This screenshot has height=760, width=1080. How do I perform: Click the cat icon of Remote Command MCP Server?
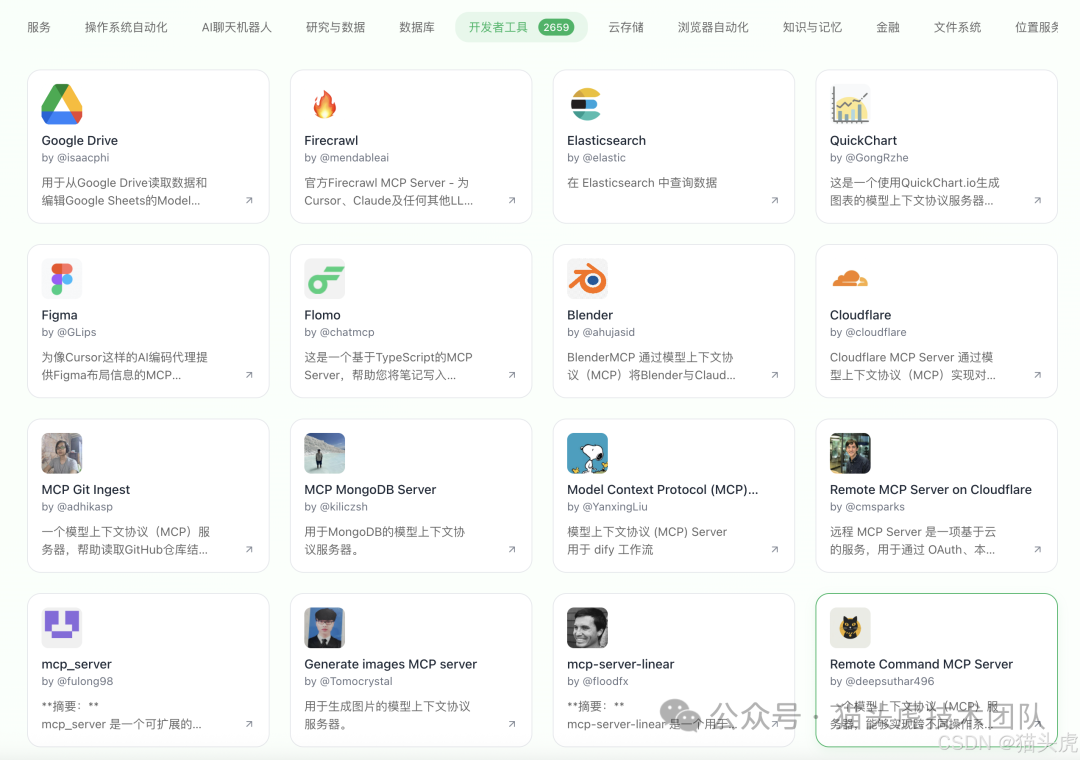click(x=850, y=628)
